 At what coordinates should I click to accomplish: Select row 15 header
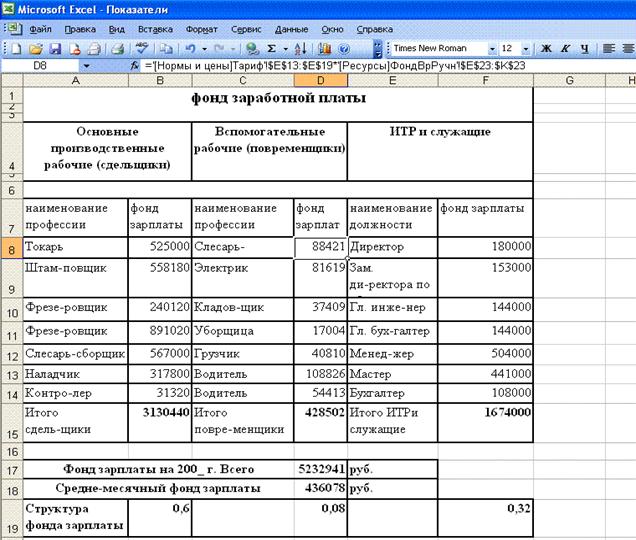click(12, 423)
